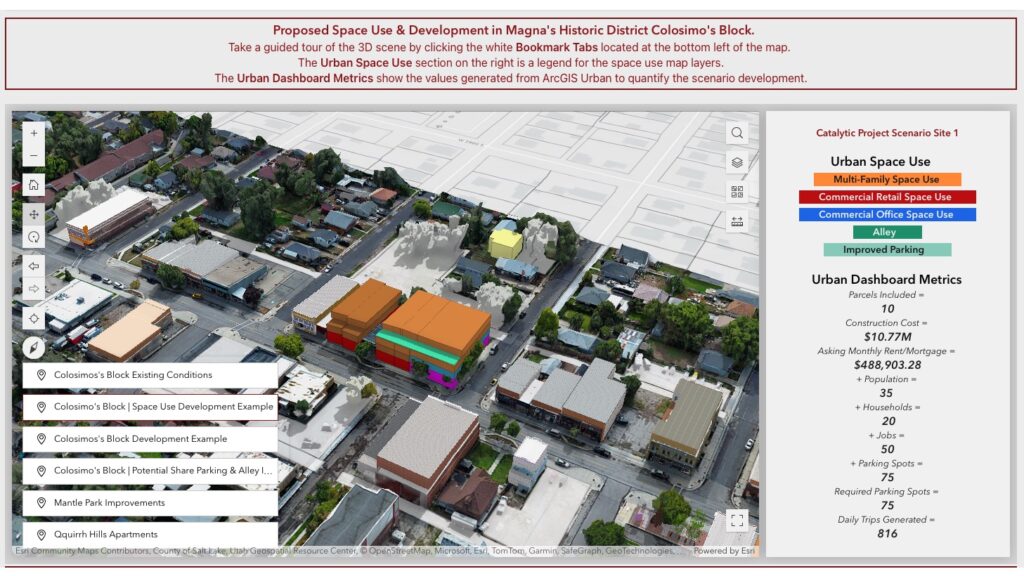Open the map layers list
The height and width of the screenshot is (576, 1024).
click(737, 163)
